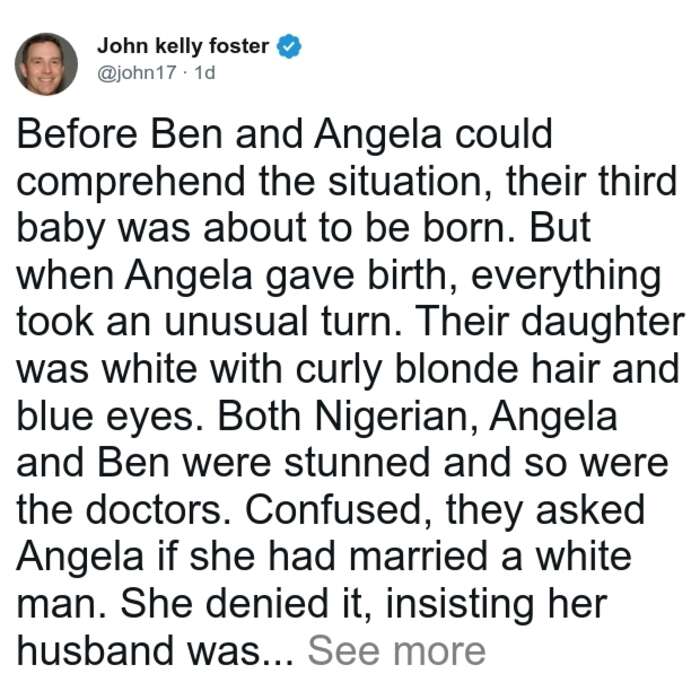The image size is (700, 700).
Task: Click the phrase blue eyes
Action: (110, 417)
